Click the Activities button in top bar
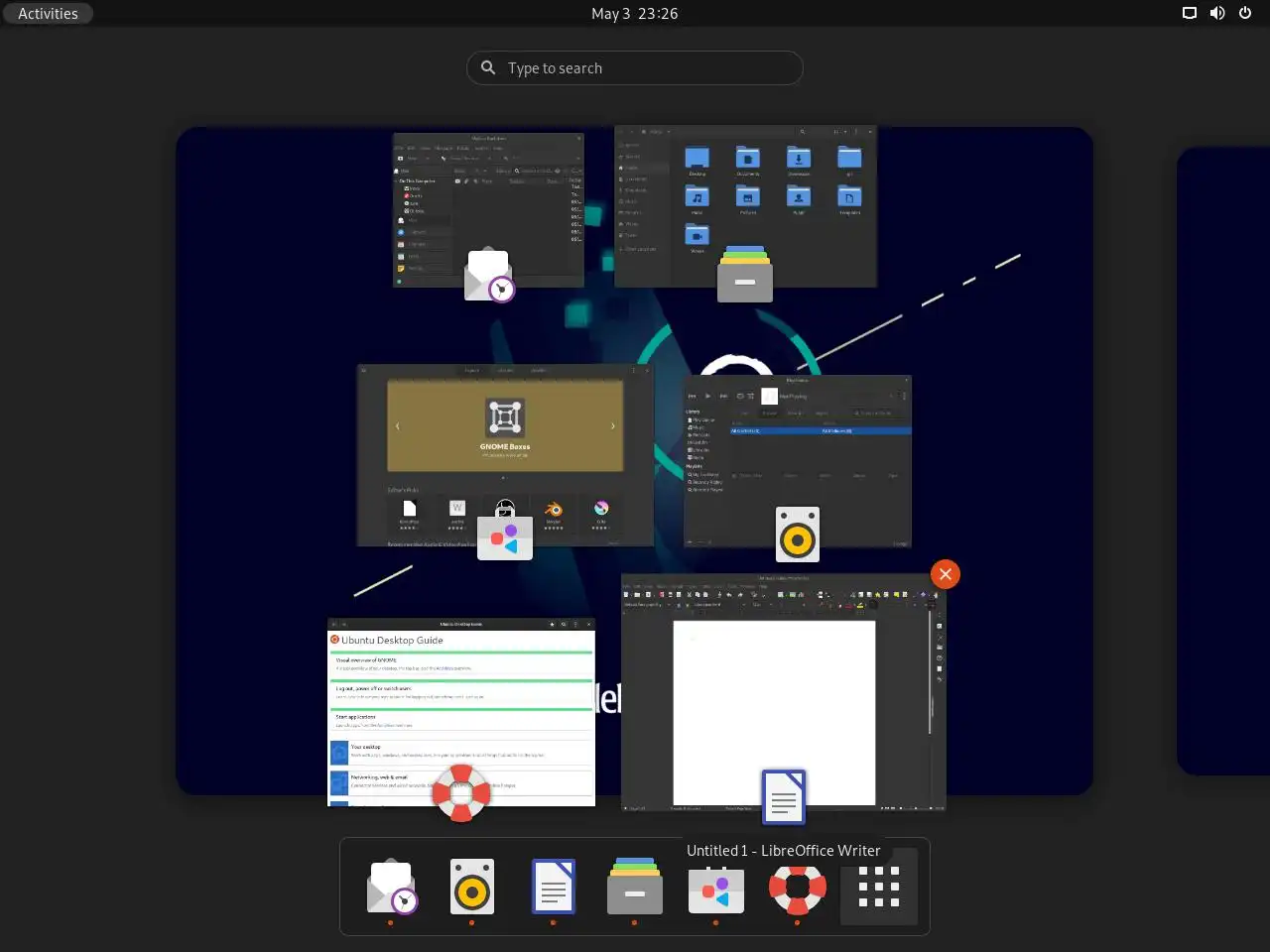1270x952 pixels. [x=48, y=13]
